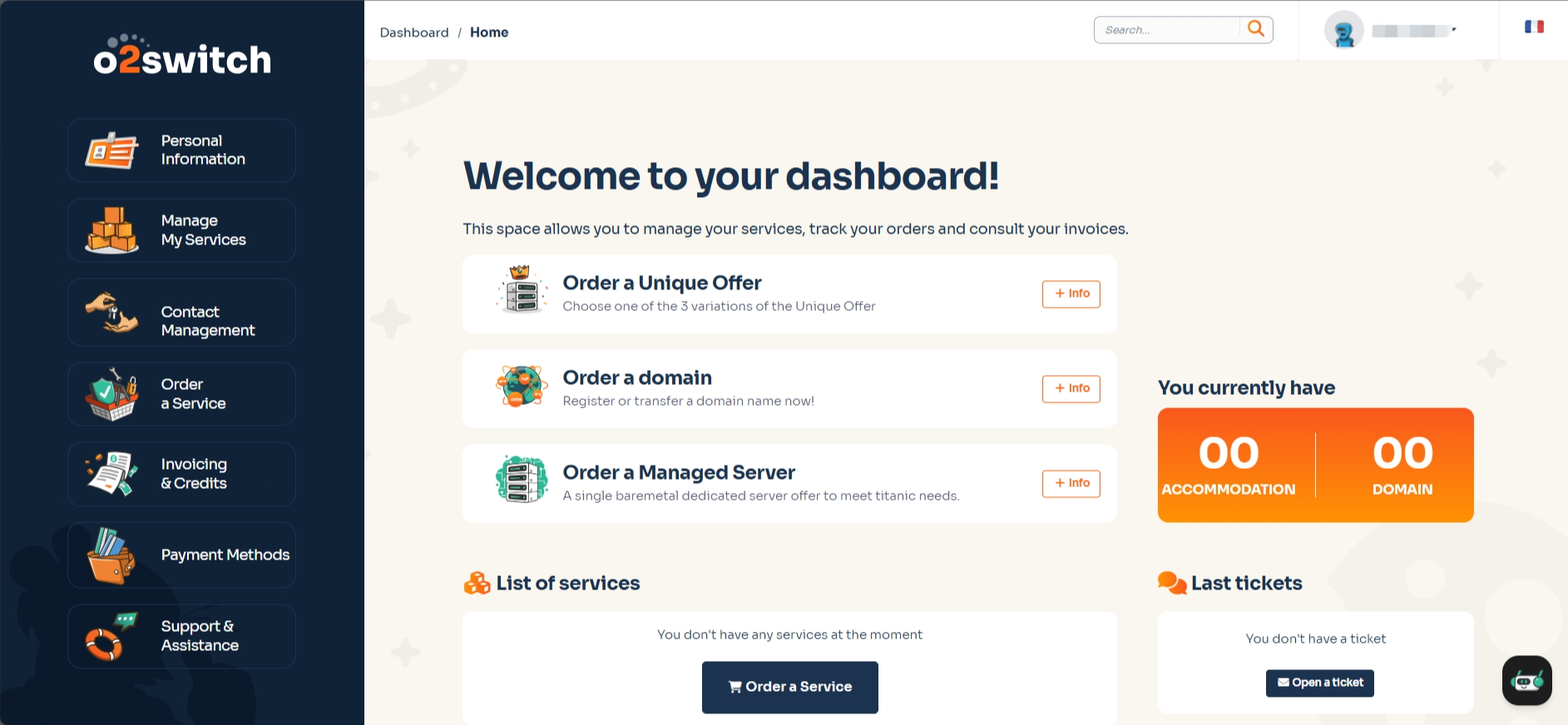Open Payment Methods menu item
1568x725 pixels.
click(x=181, y=555)
